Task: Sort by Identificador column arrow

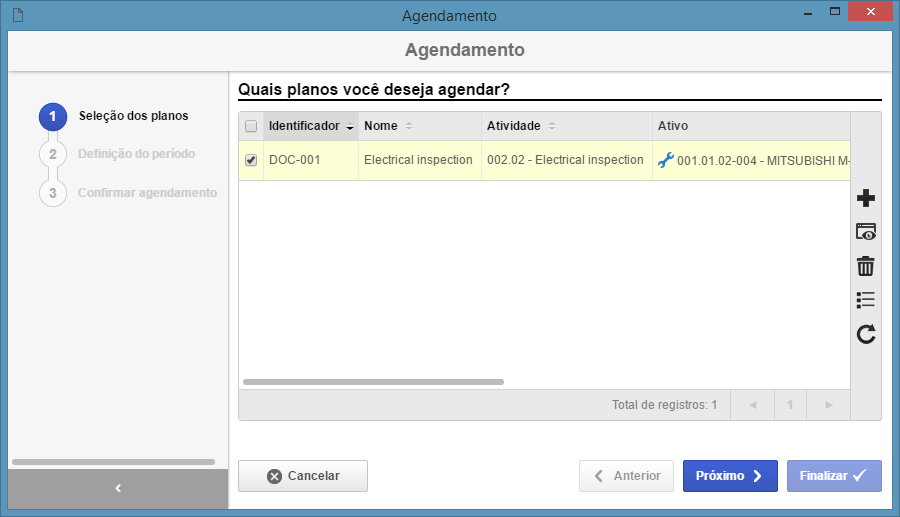Action: coord(350,127)
